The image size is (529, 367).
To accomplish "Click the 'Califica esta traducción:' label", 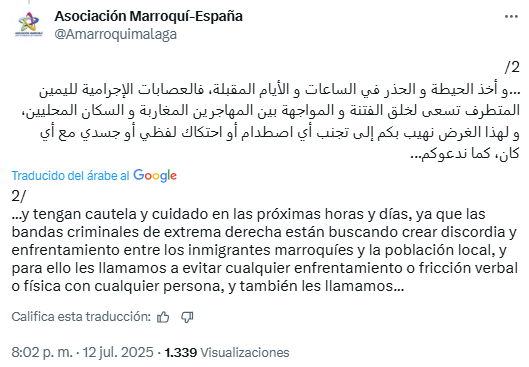I will pyautogui.click(x=81, y=317).
